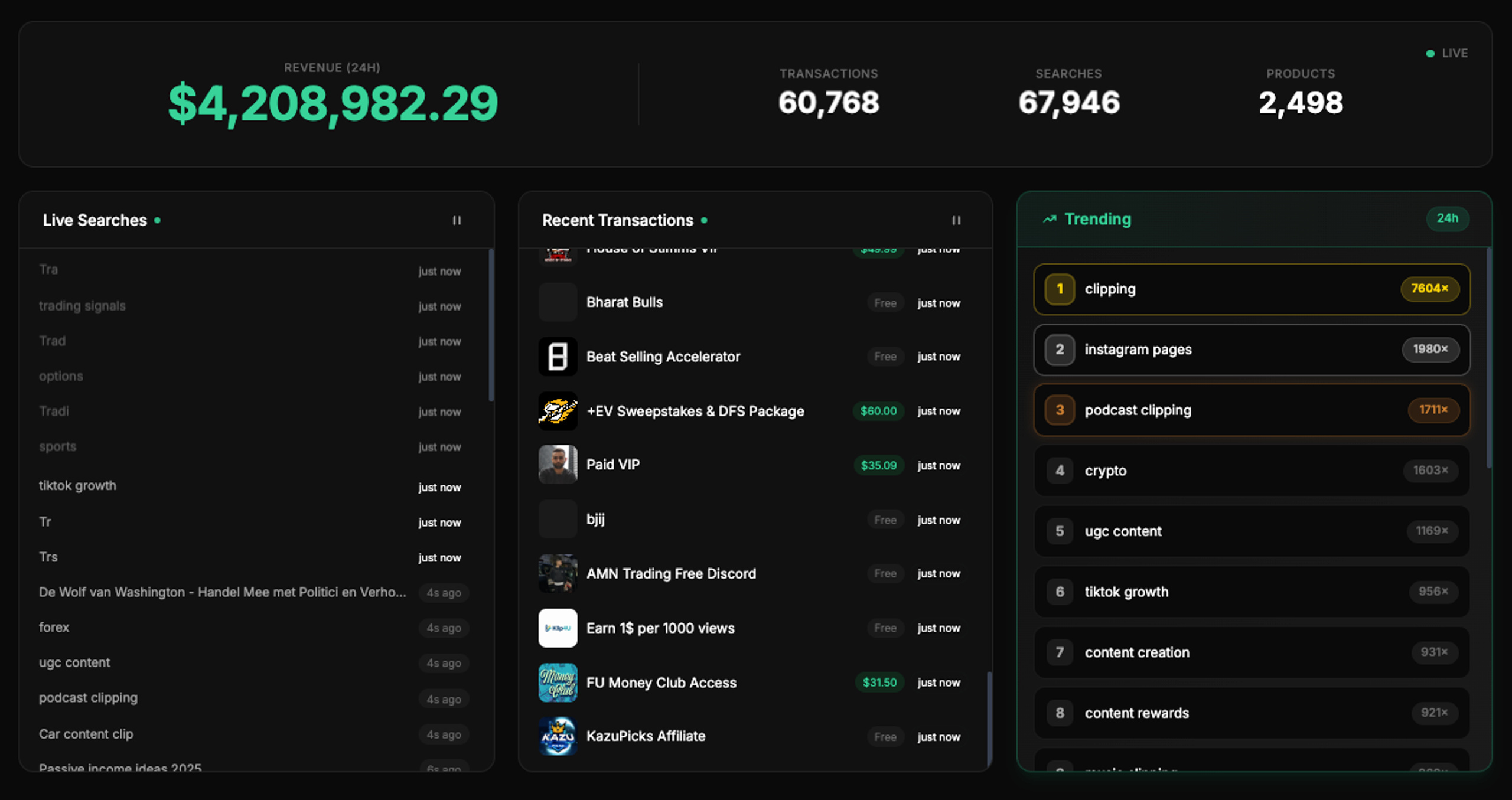Click the KazuPicks Affiliate logo icon
This screenshot has height=800, width=1512.
pyautogui.click(x=558, y=736)
